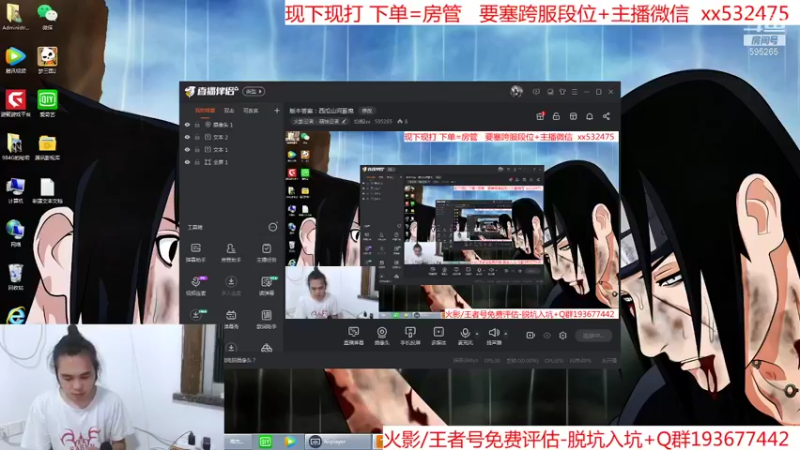Screen dimensions: 800x450
Task: Select the 全屏 1 source row
Action: tap(232, 162)
